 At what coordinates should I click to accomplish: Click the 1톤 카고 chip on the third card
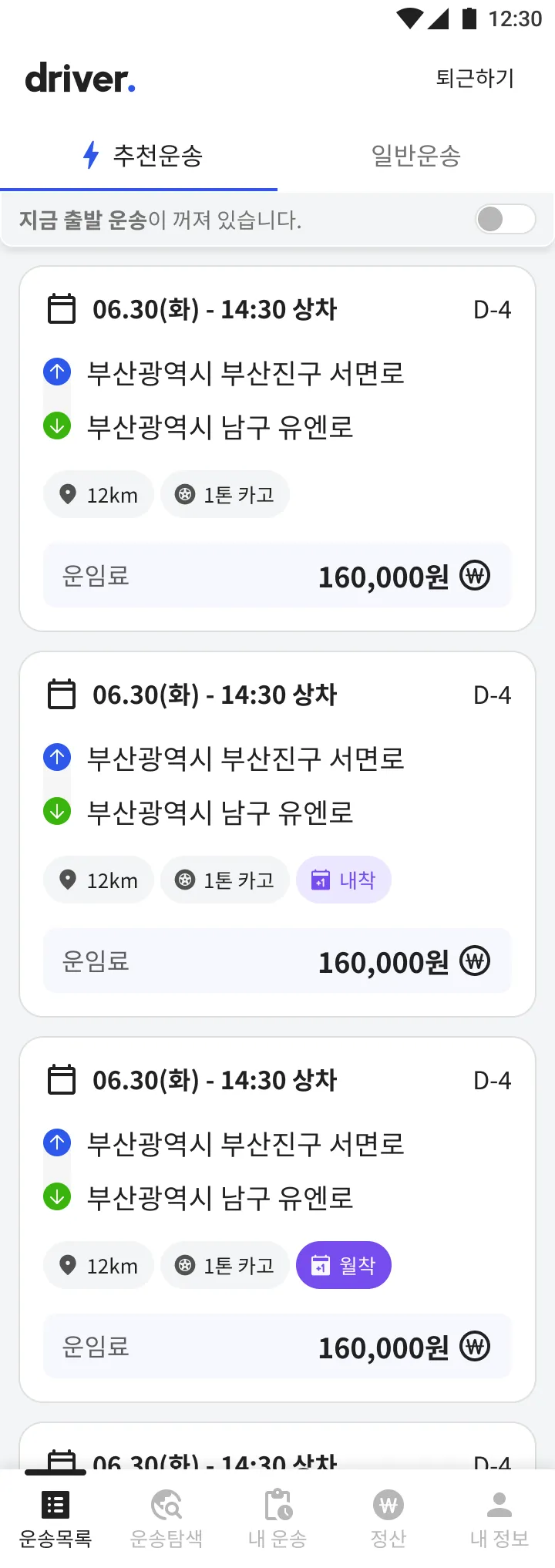pos(225,1265)
